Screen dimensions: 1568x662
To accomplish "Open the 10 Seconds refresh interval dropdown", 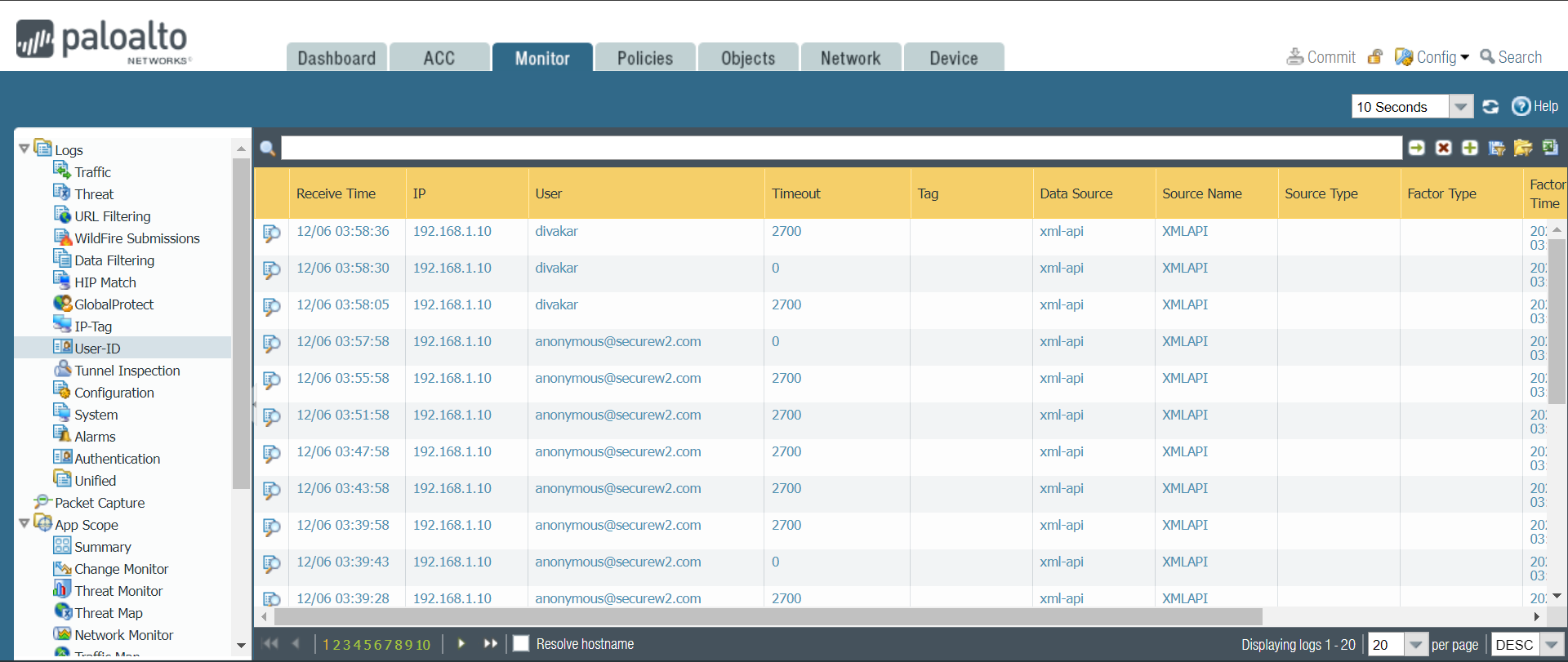I will (1460, 107).
